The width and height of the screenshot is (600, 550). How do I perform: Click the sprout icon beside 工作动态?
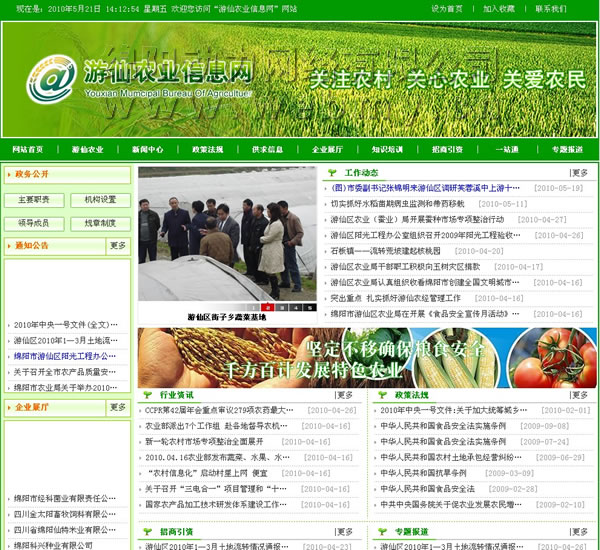pos(332,173)
